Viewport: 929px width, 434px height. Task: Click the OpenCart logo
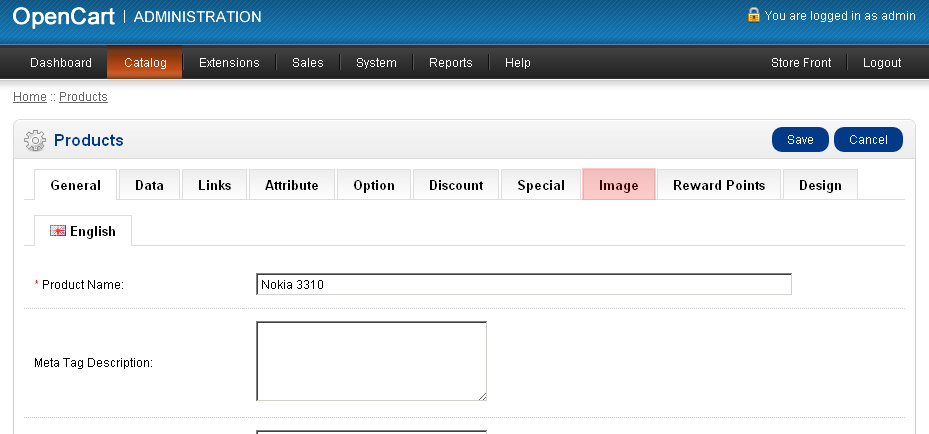pyautogui.click(x=64, y=16)
